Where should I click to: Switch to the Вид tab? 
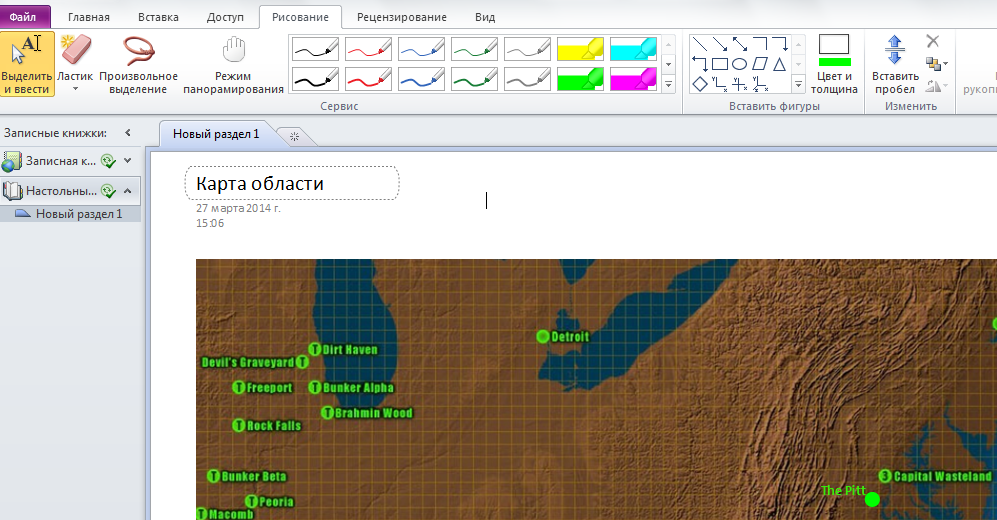(x=485, y=17)
